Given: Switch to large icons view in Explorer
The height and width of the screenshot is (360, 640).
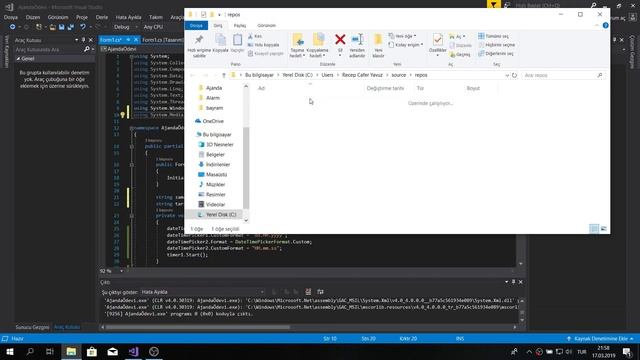Looking at the screenshot, I should point(603,229).
